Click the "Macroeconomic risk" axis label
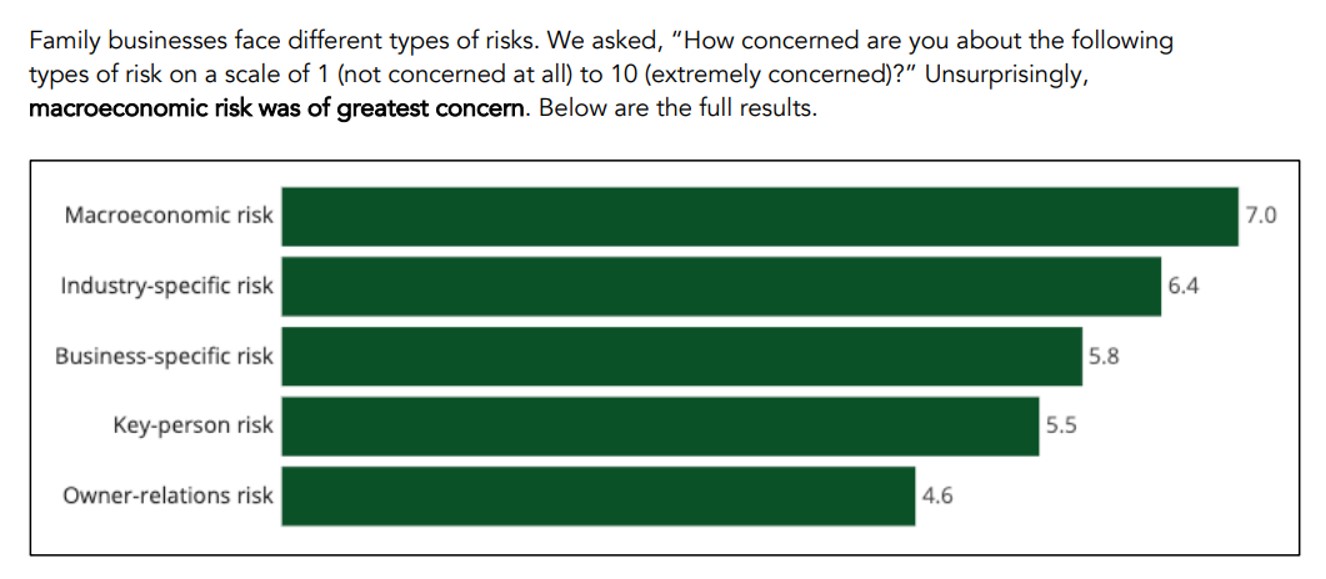 tap(168, 215)
